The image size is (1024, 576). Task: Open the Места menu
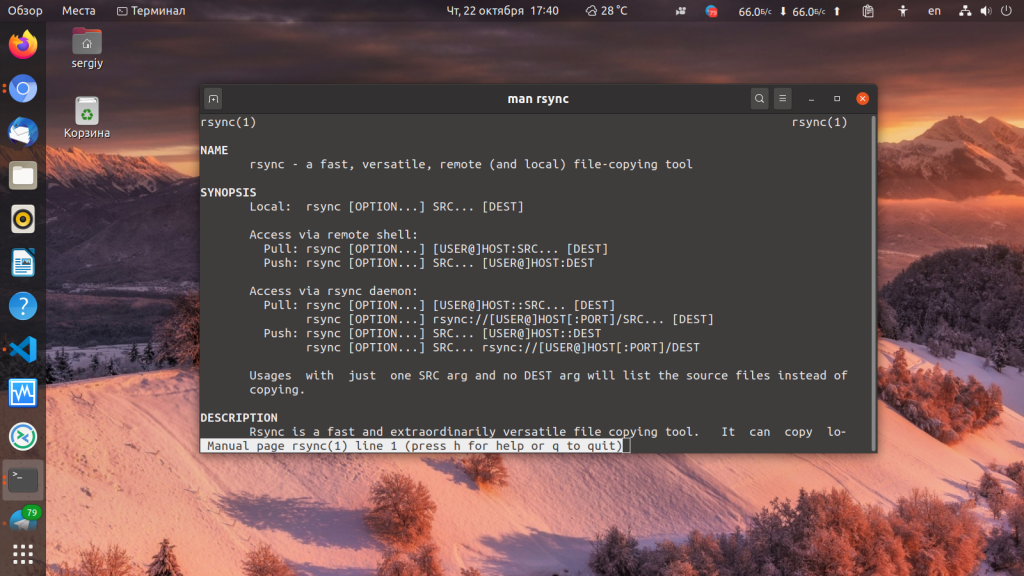click(78, 11)
